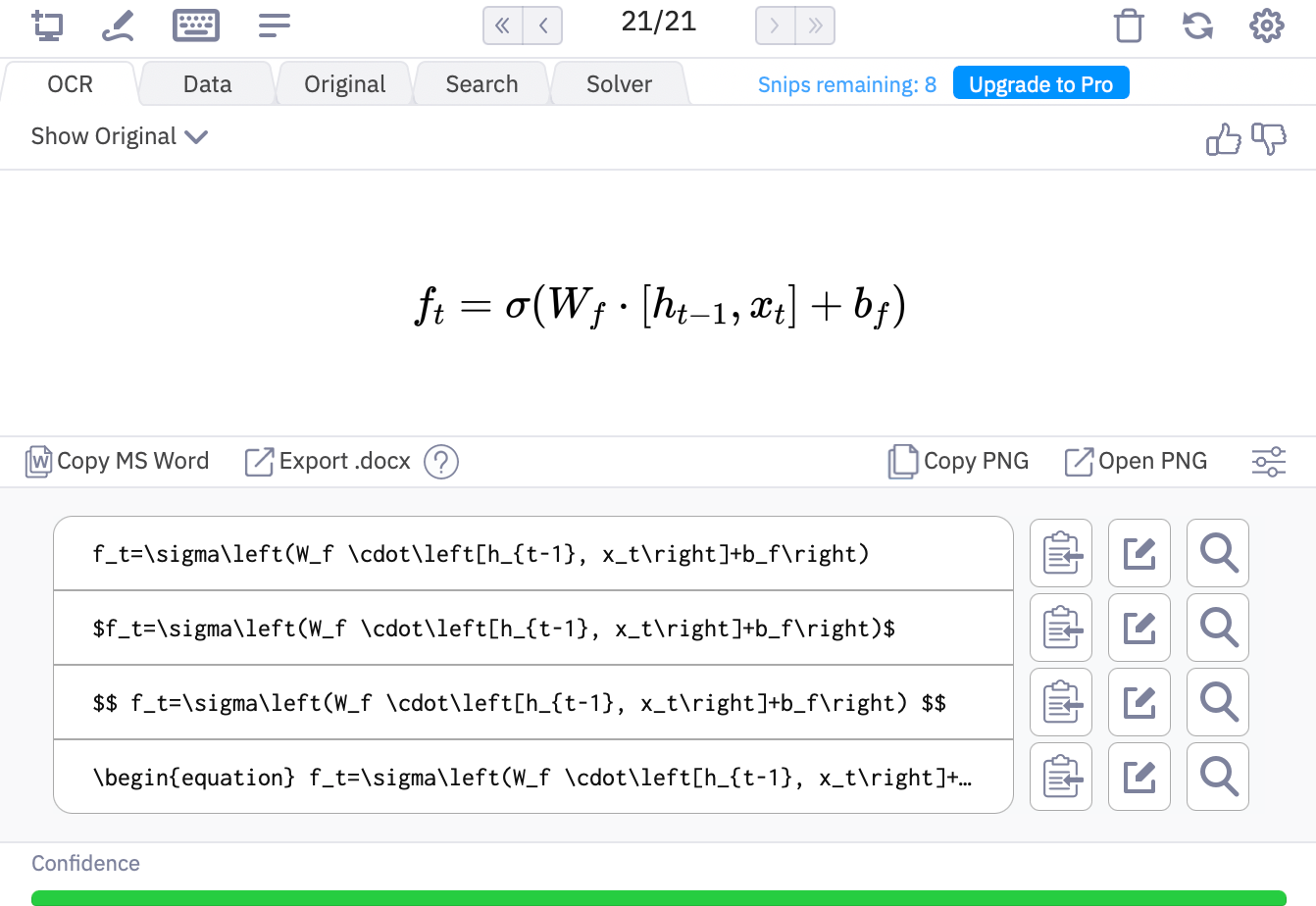Go to next snip arrow

775,25
